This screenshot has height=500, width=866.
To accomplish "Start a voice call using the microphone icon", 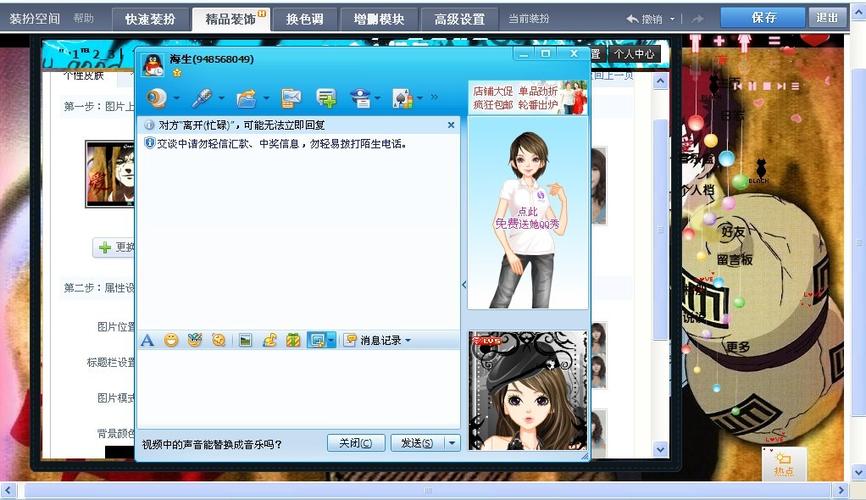I will tap(202, 98).
